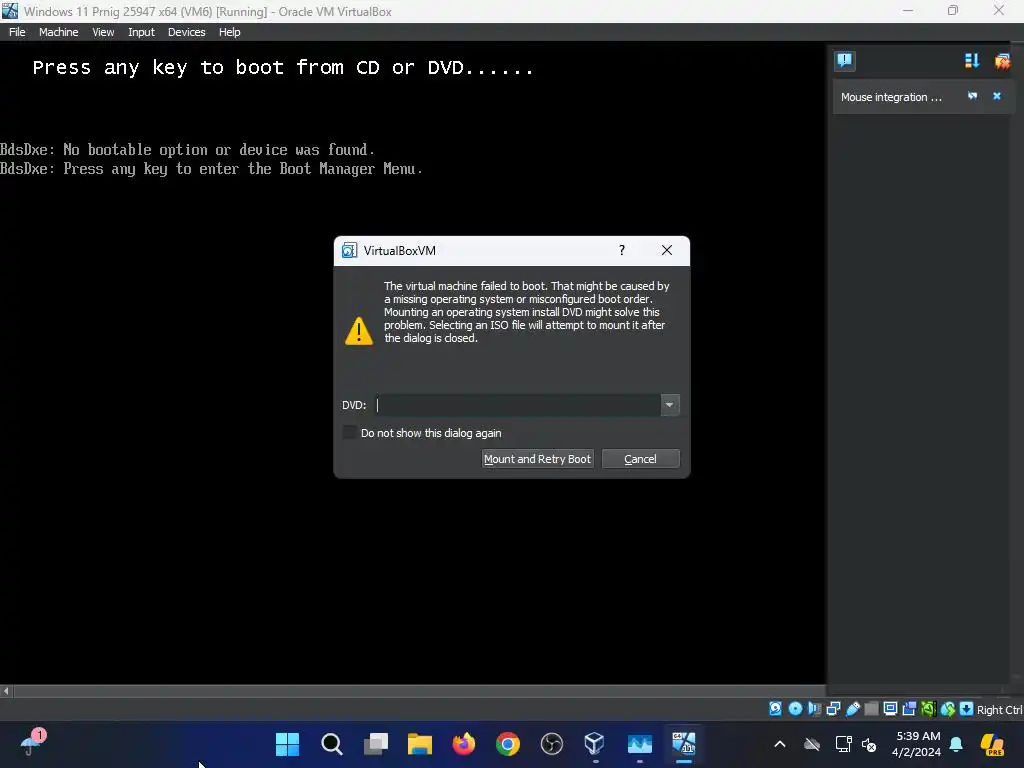Open the Machine menu

coord(58,32)
